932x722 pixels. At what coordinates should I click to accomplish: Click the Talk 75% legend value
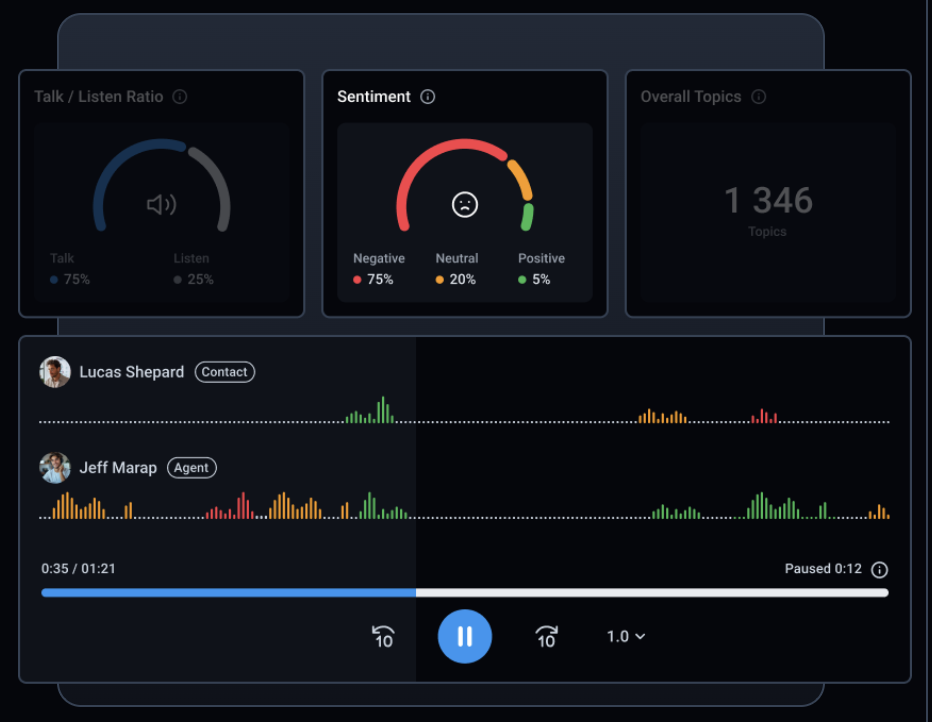point(70,279)
